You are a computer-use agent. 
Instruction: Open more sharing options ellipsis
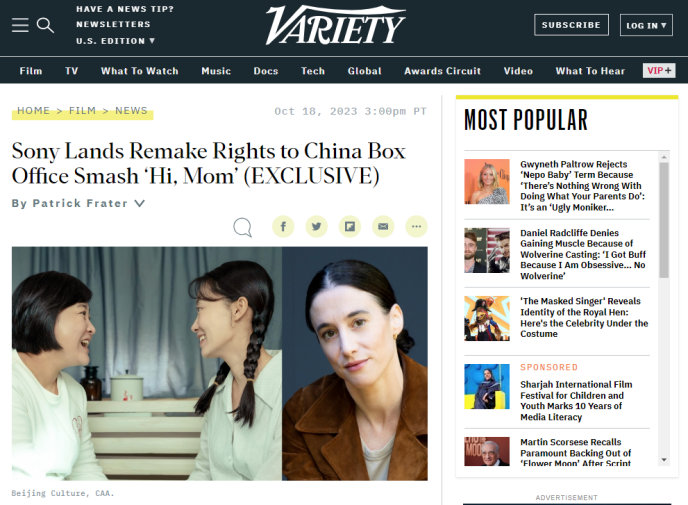(416, 226)
